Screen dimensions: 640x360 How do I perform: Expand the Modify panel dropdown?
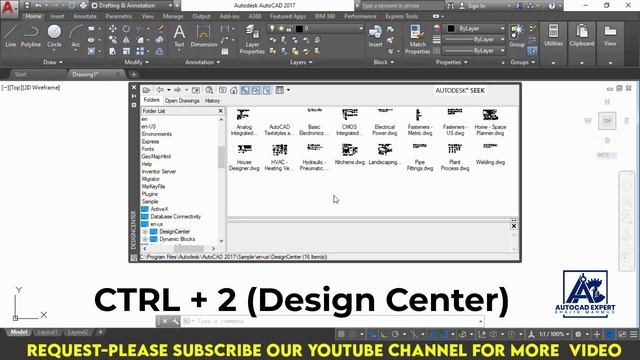coord(137,62)
